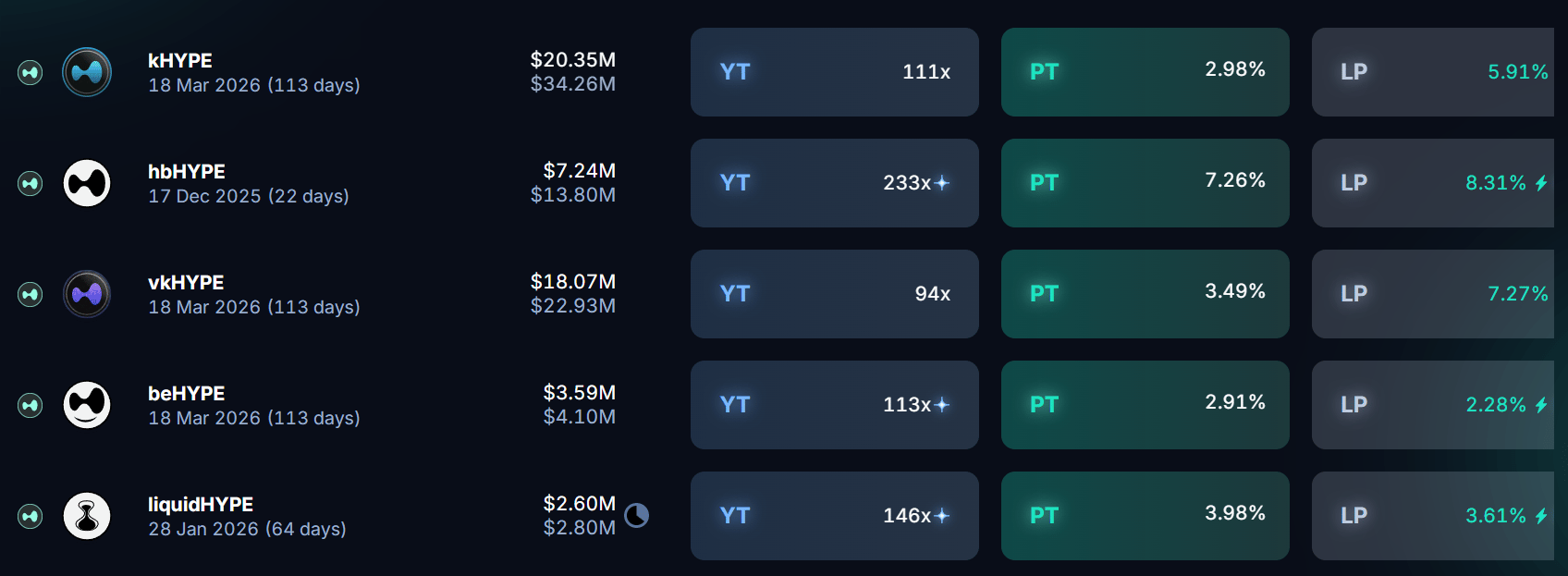Click the vkHYPE token logo

tap(87, 294)
